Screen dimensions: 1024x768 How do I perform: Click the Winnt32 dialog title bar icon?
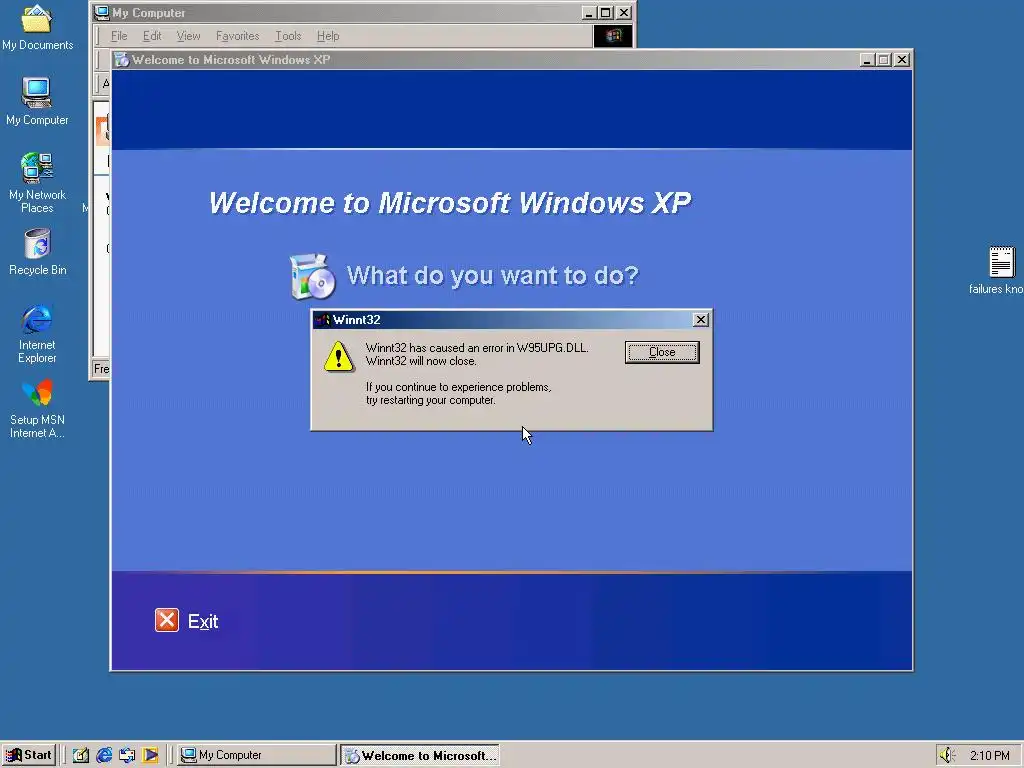click(x=322, y=319)
